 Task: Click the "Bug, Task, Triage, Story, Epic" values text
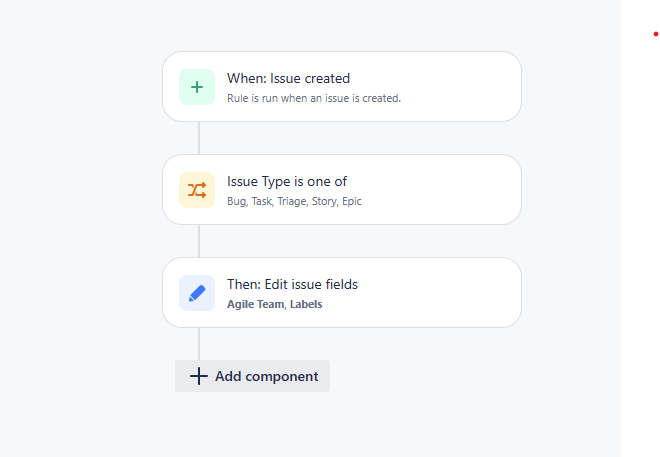coord(294,202)
